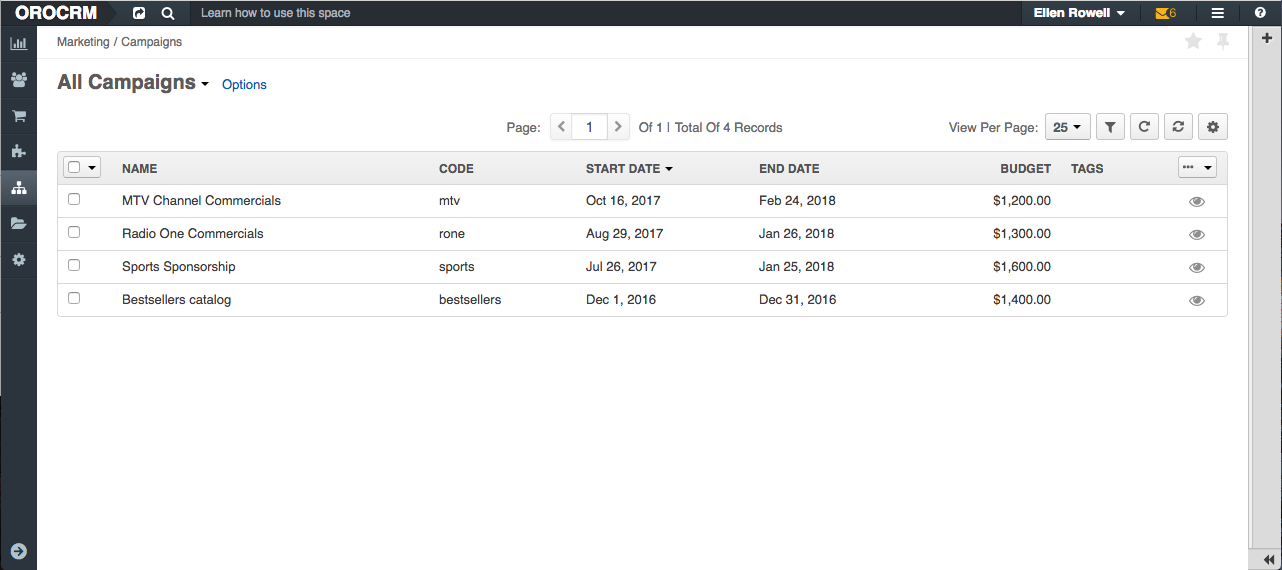Click the Options link
This screenshot has width=1282, height=570.
coord(244,85)
